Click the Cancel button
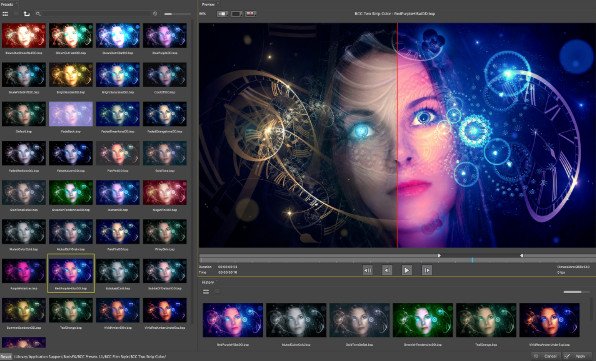This screenshot has height=361, width=596. tap(545, 356)
